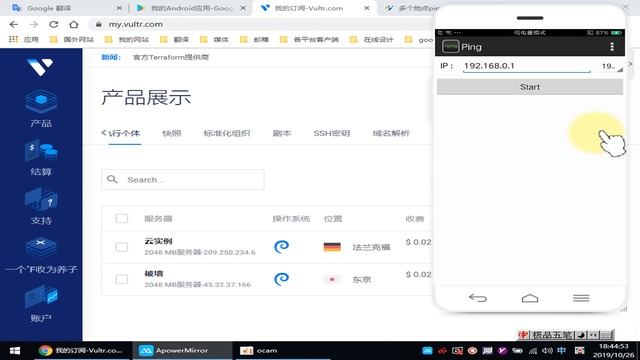Open the 云实例 server link
This screenshot has width=640, height=360.
[x=158, y=241]
